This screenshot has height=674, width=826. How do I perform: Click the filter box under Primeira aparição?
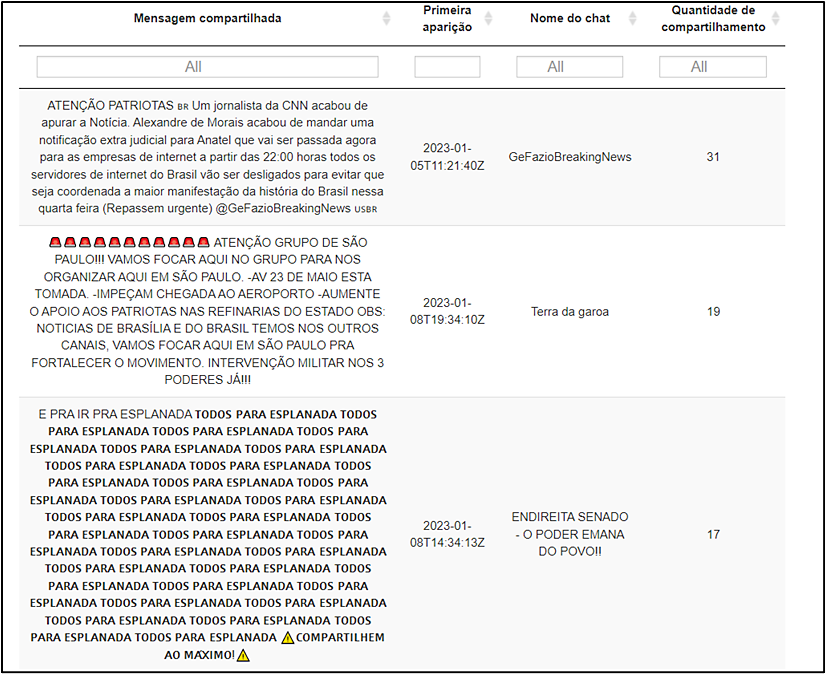point(447,66)
